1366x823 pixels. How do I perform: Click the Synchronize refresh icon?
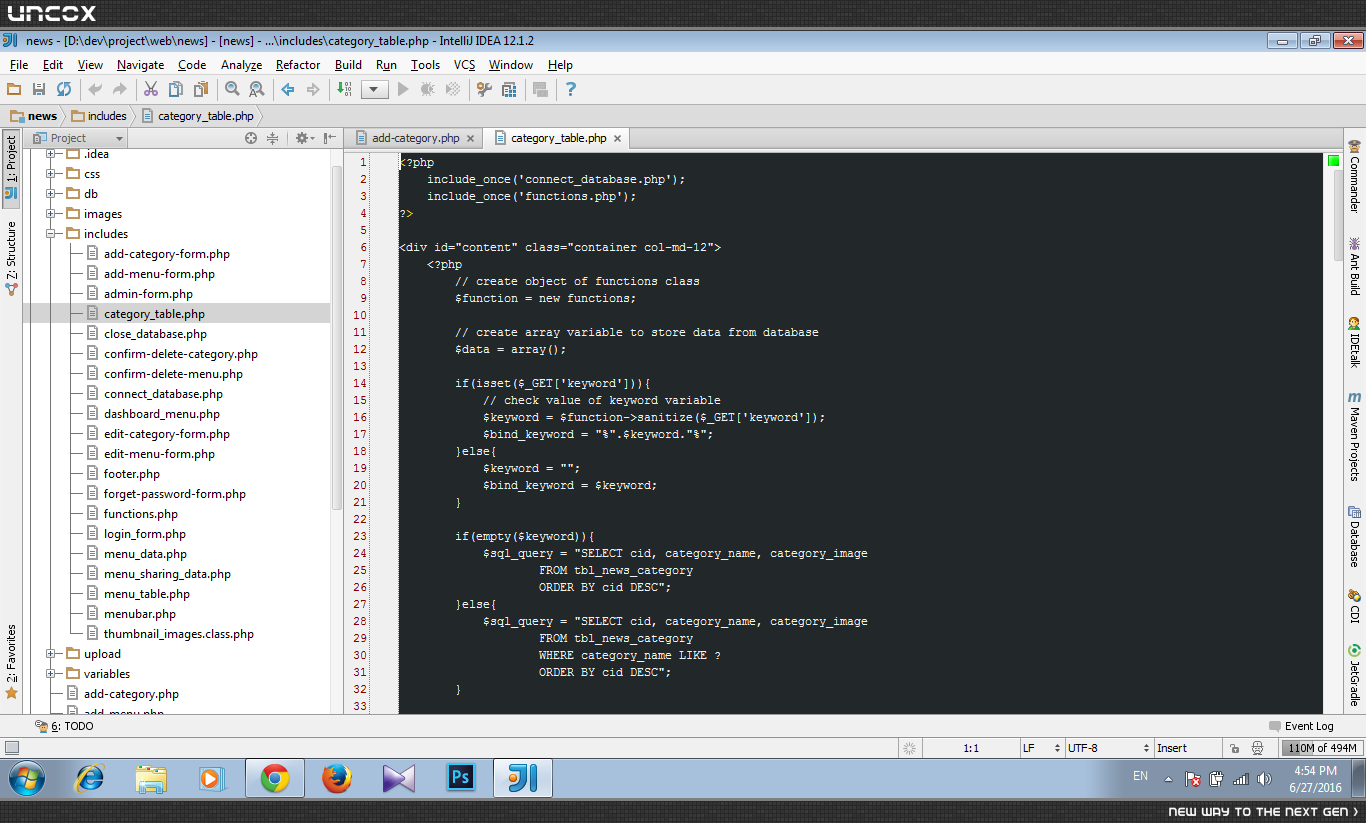[64, 90]
